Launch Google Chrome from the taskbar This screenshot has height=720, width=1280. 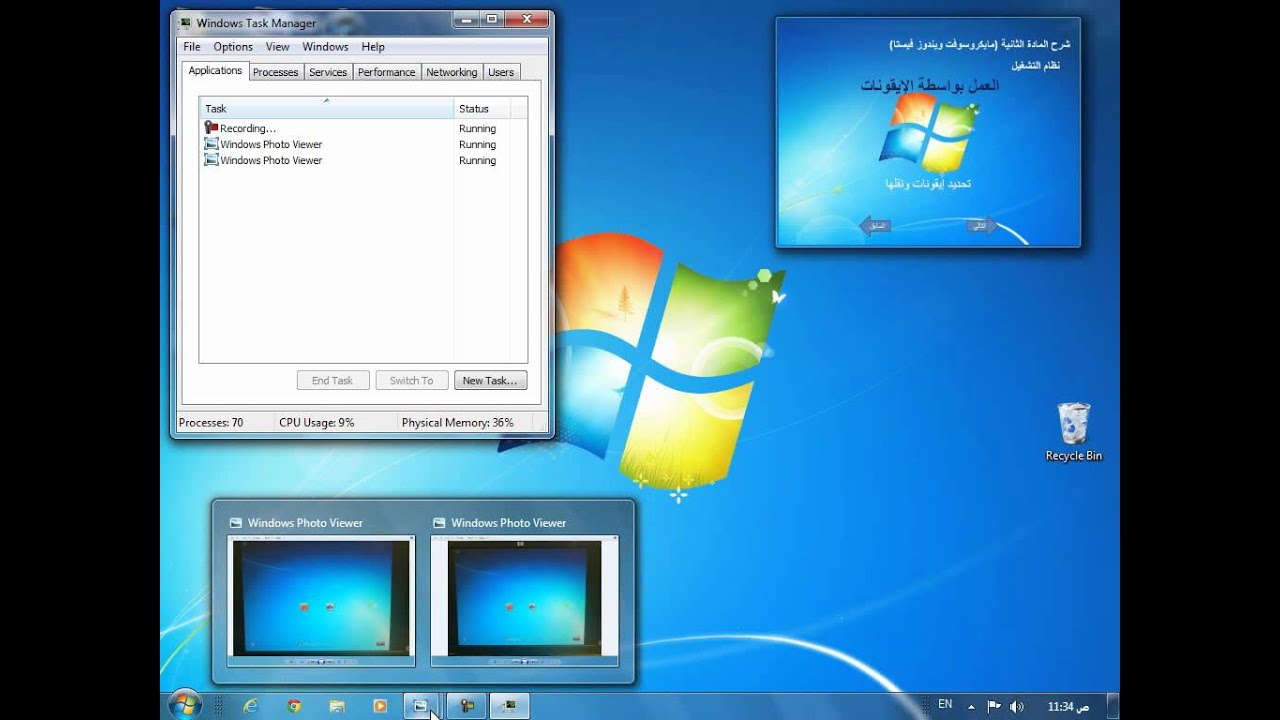pyautogui.click(x=294, y=706)
